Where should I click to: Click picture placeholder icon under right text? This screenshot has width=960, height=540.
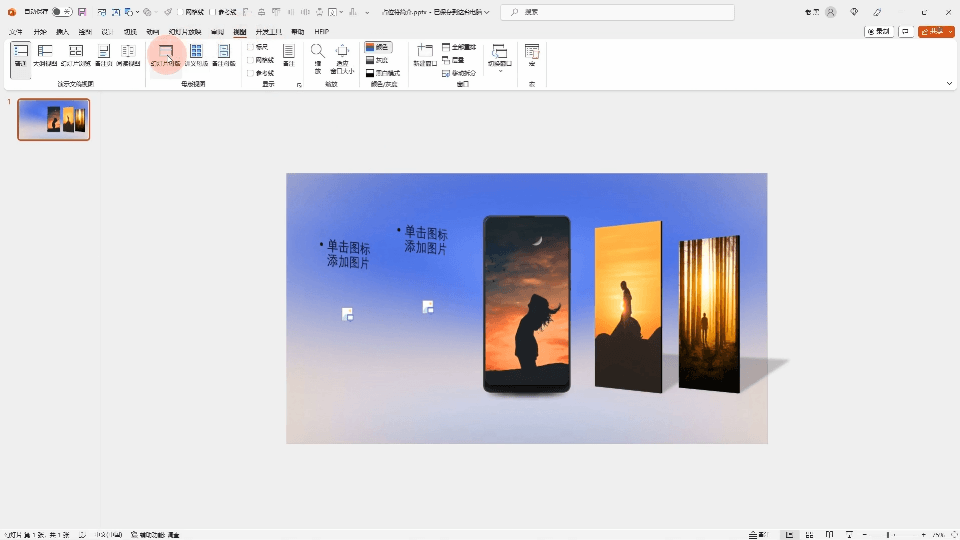[428, 307]
